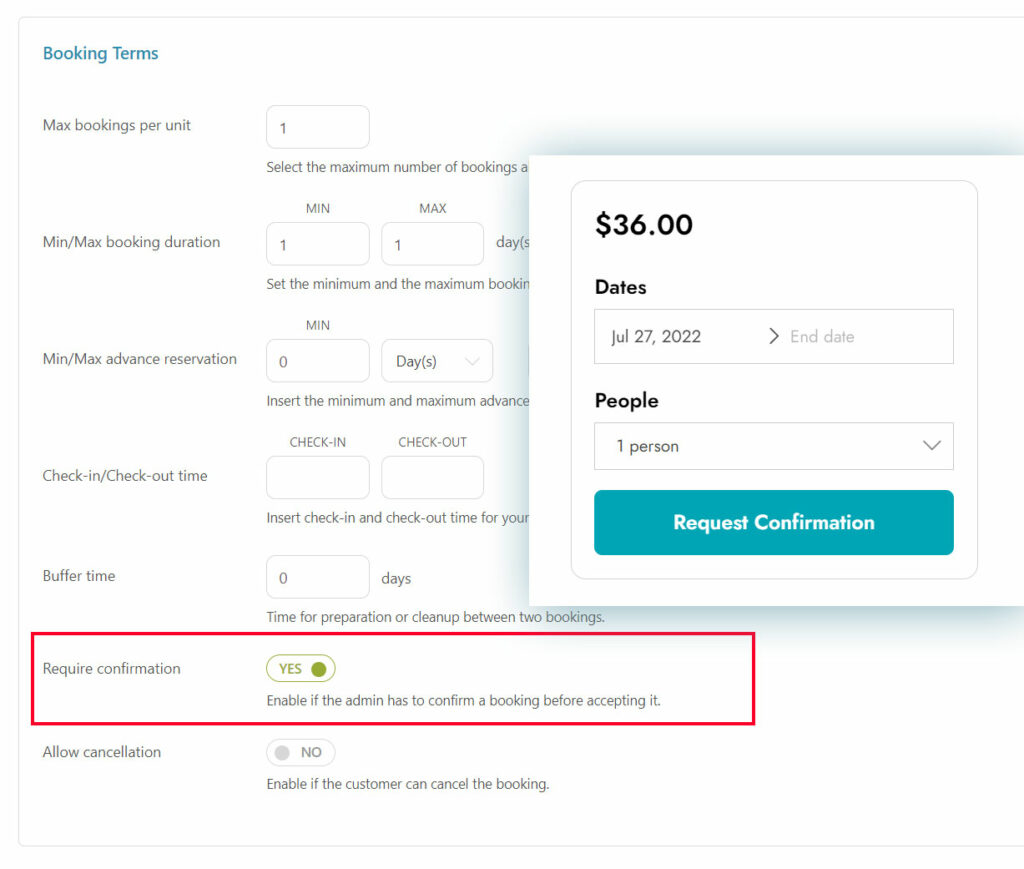Select the Check-in time field
The height and width of the screenshot is (869, 1024).
point(318,477)
